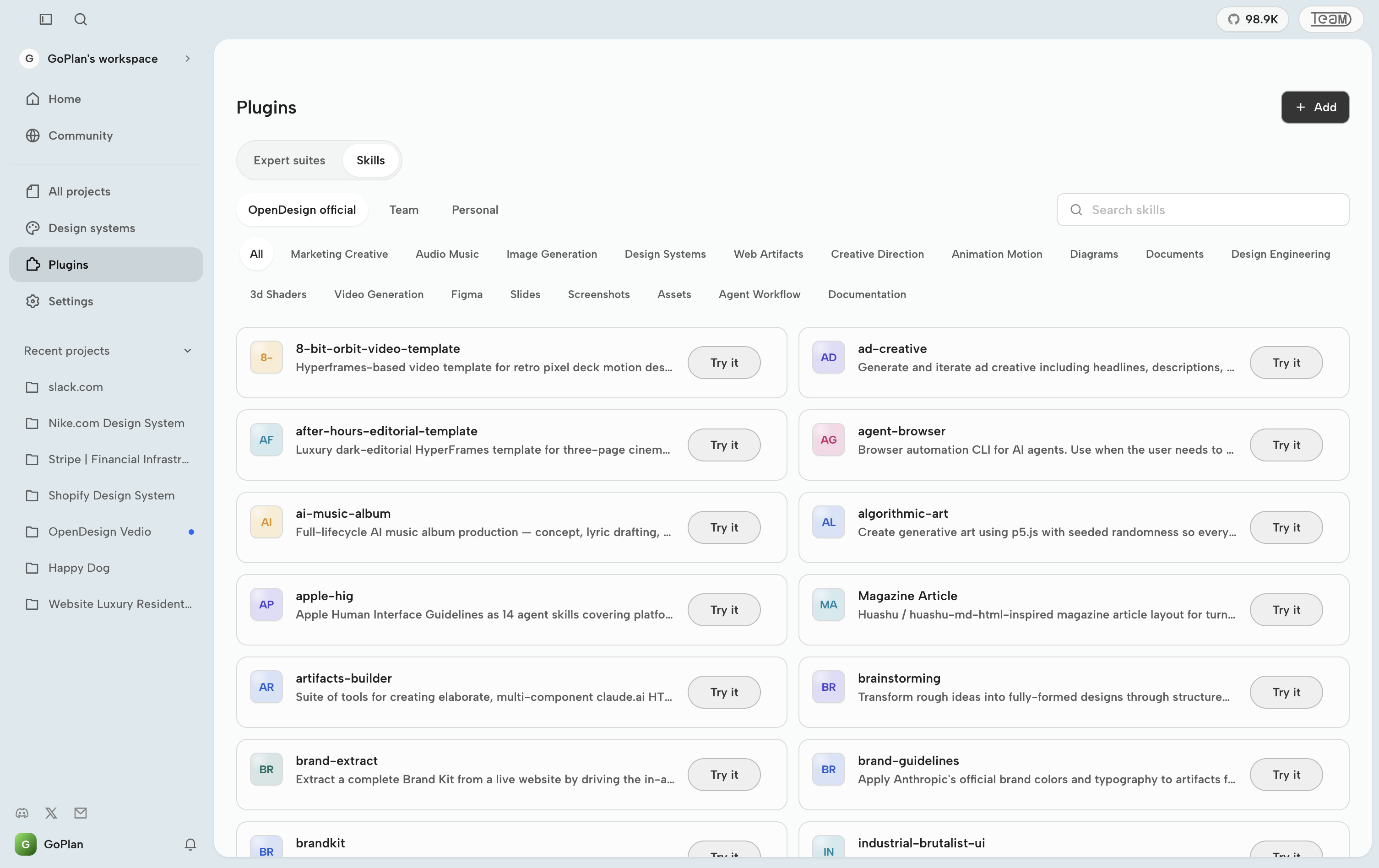This screenshot has height=868, width=1379.
Task: Open Nike.com Design System project
Action: (106, 423)
